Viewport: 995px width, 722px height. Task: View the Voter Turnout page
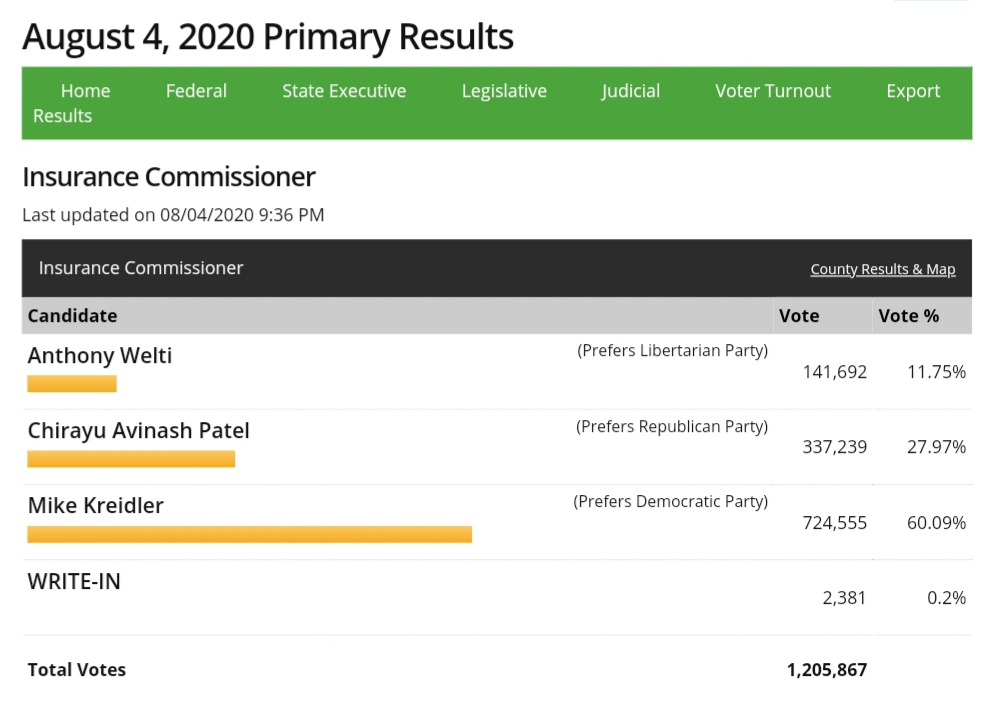click(773, 91)
